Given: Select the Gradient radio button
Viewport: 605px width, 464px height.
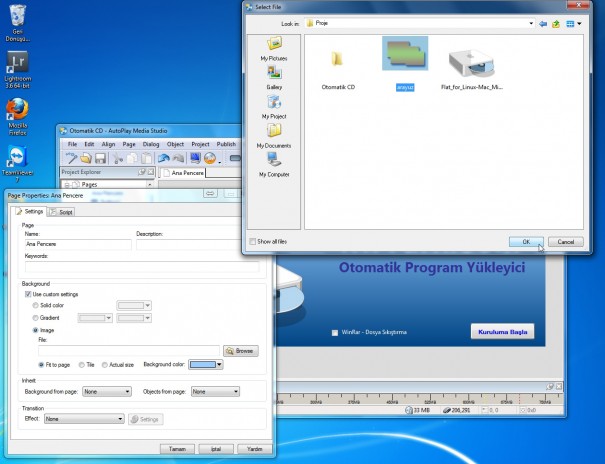Looking at the screenshot, I should 35,318.
